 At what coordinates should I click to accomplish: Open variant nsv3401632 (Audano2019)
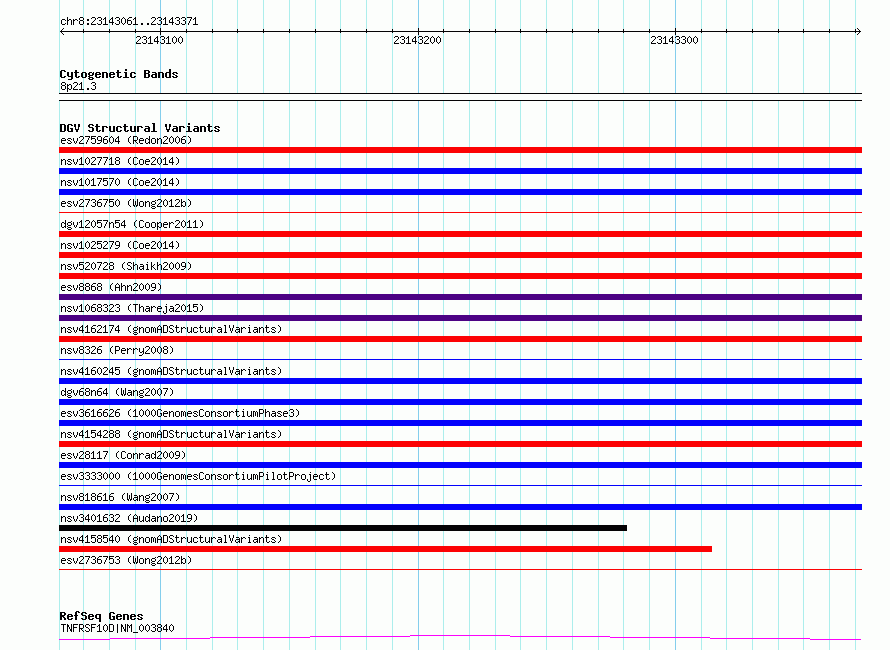(x=129, y=518)
